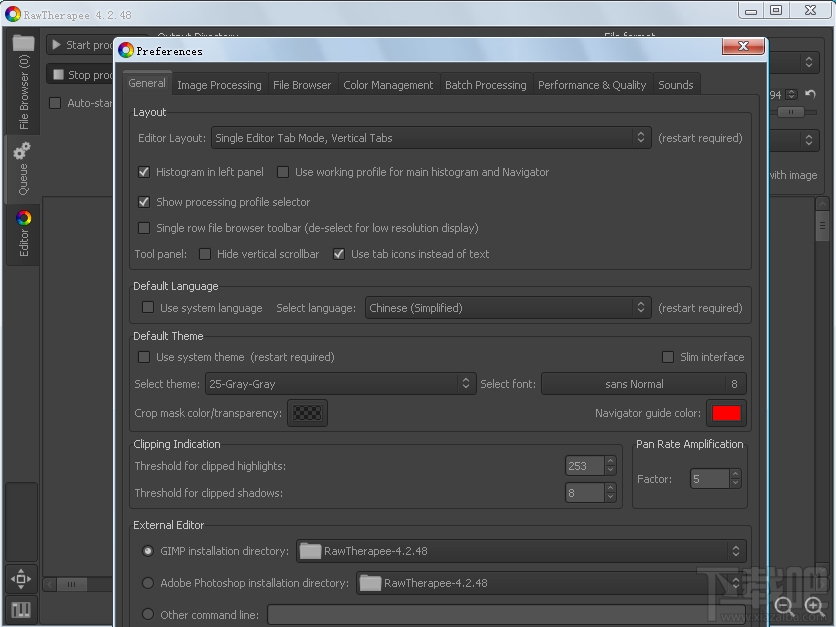The height and width of the screenshot is (627, 836).
Task: Enable Single row file browser toolbar
Action: tap(144, 228)
